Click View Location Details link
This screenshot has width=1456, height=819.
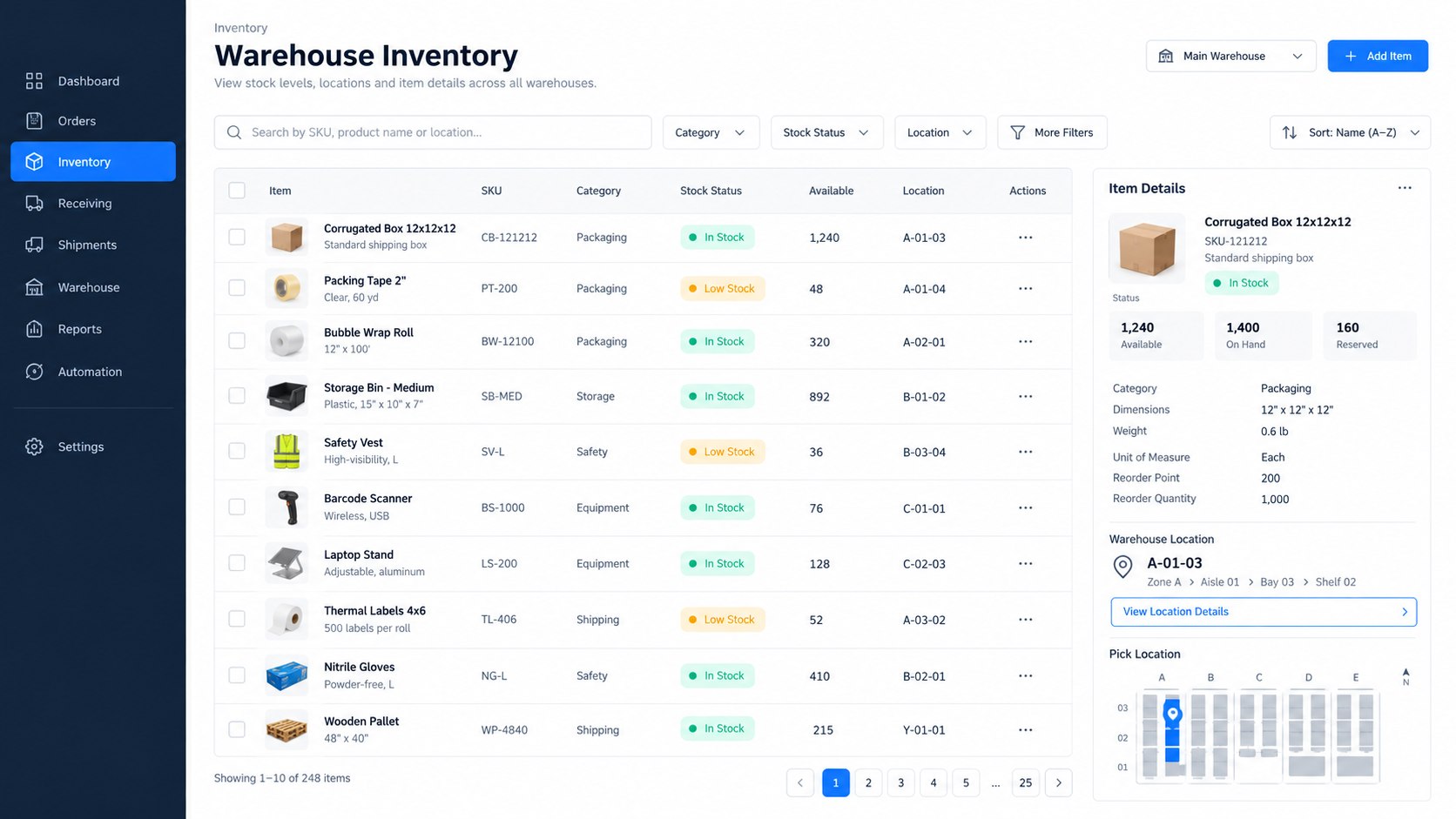click(x=1264, y=612)
